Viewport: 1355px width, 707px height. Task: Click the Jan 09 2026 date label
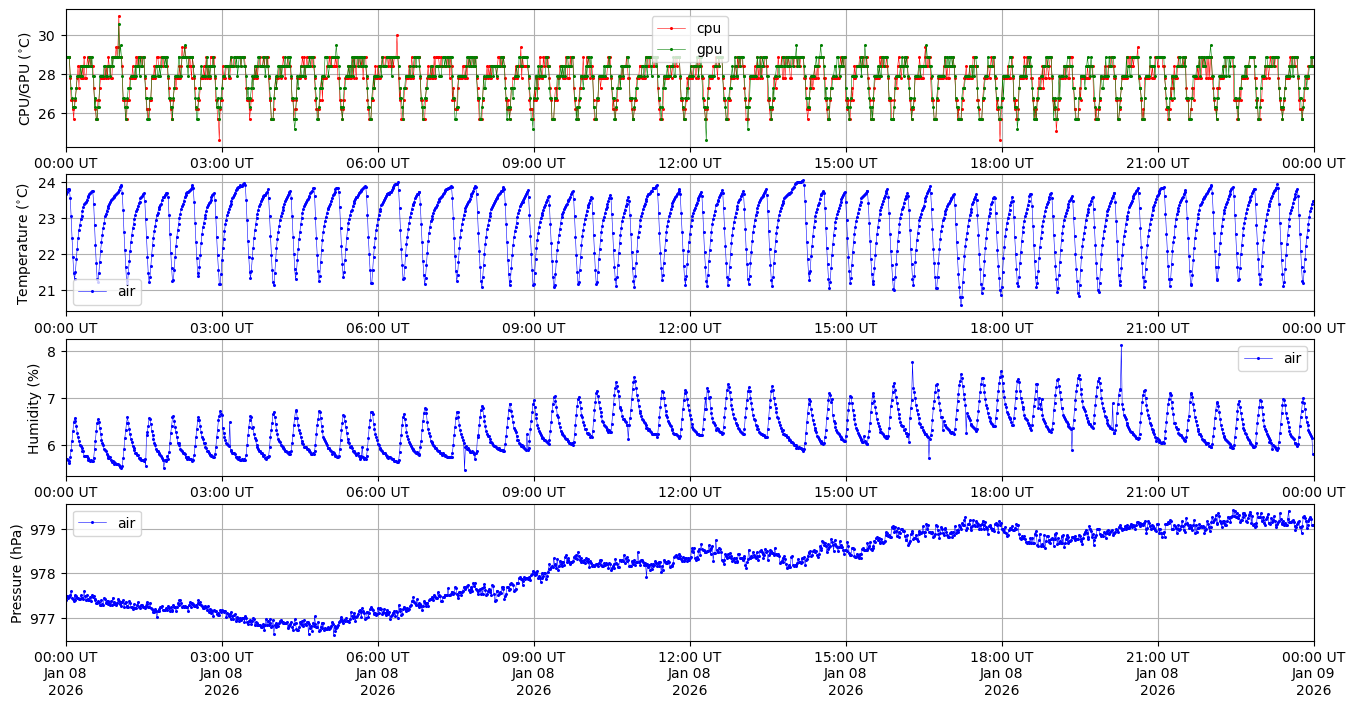(x=1313, y=680)
